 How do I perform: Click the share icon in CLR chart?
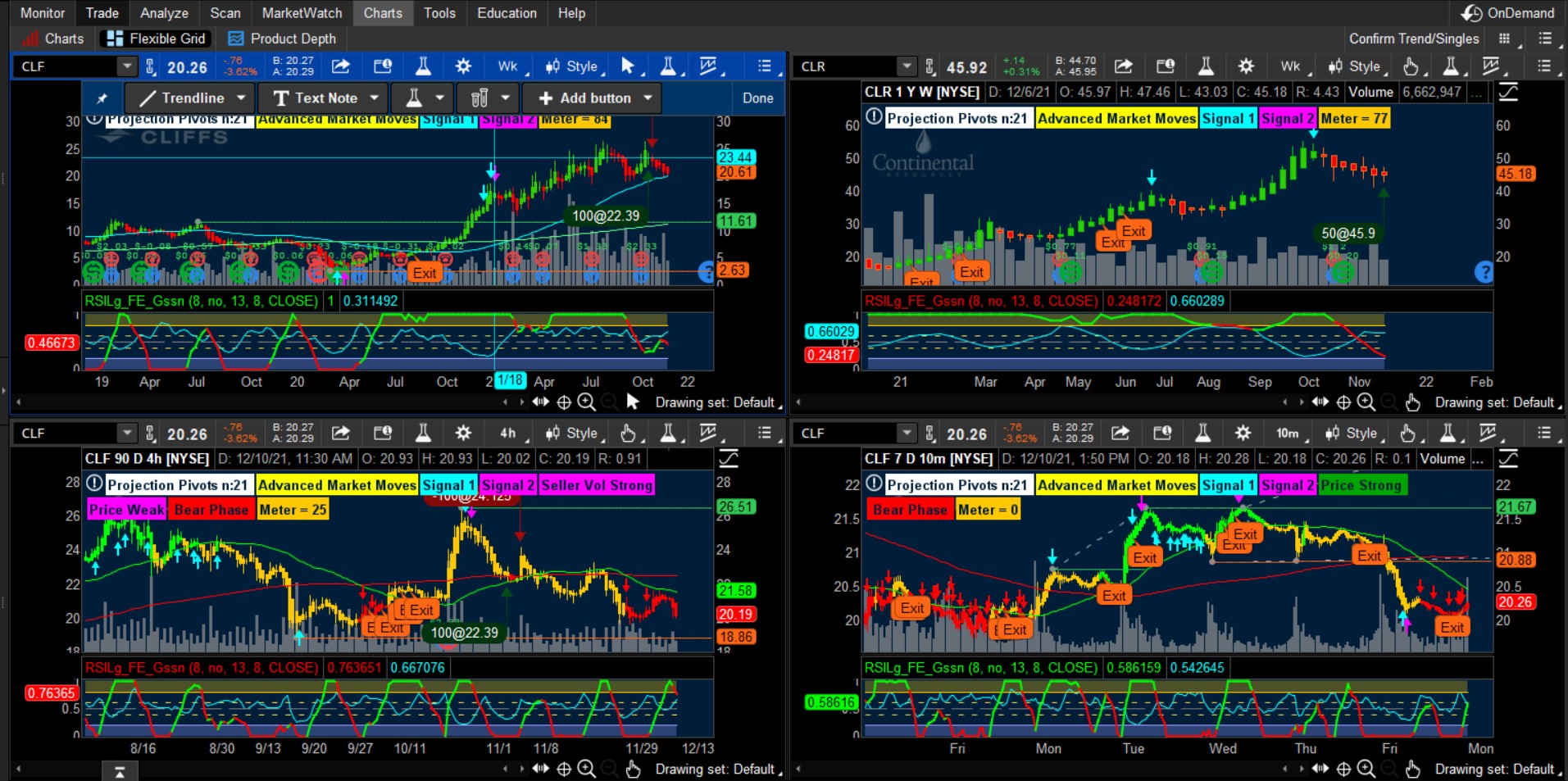point(1123,66)
